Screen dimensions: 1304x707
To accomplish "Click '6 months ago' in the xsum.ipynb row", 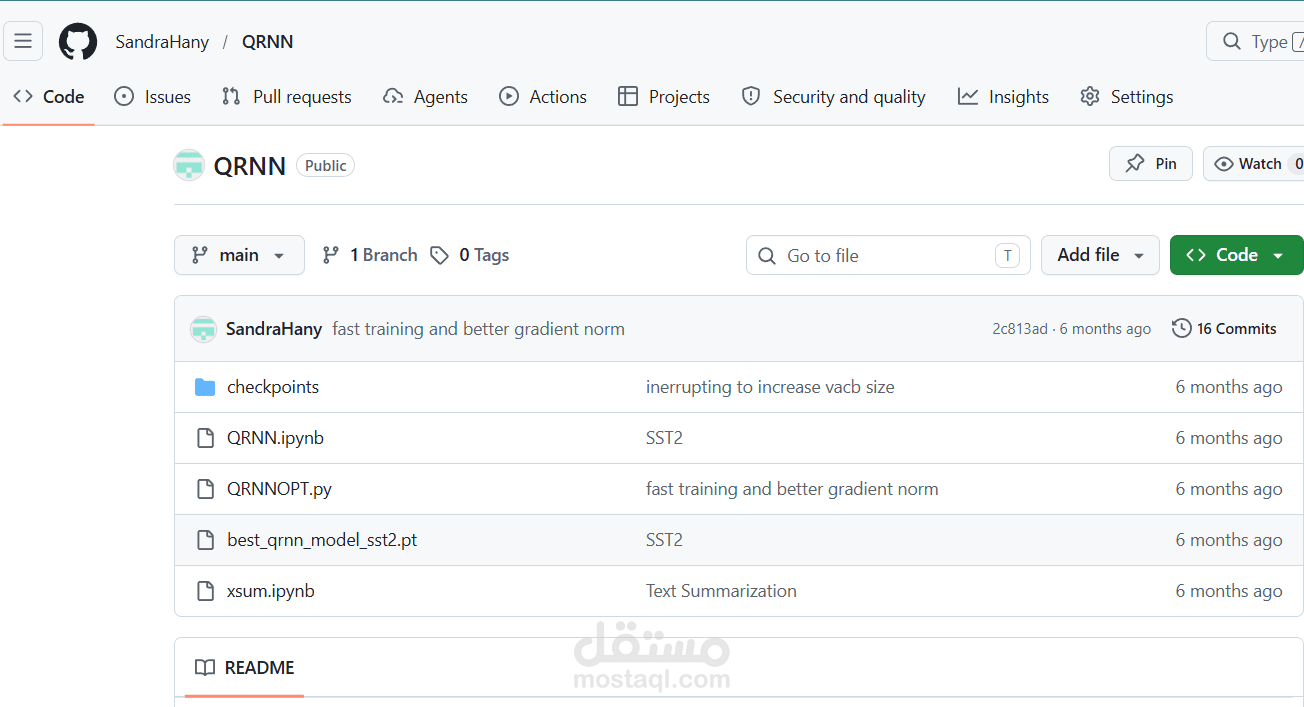I will coord(1229,591).
